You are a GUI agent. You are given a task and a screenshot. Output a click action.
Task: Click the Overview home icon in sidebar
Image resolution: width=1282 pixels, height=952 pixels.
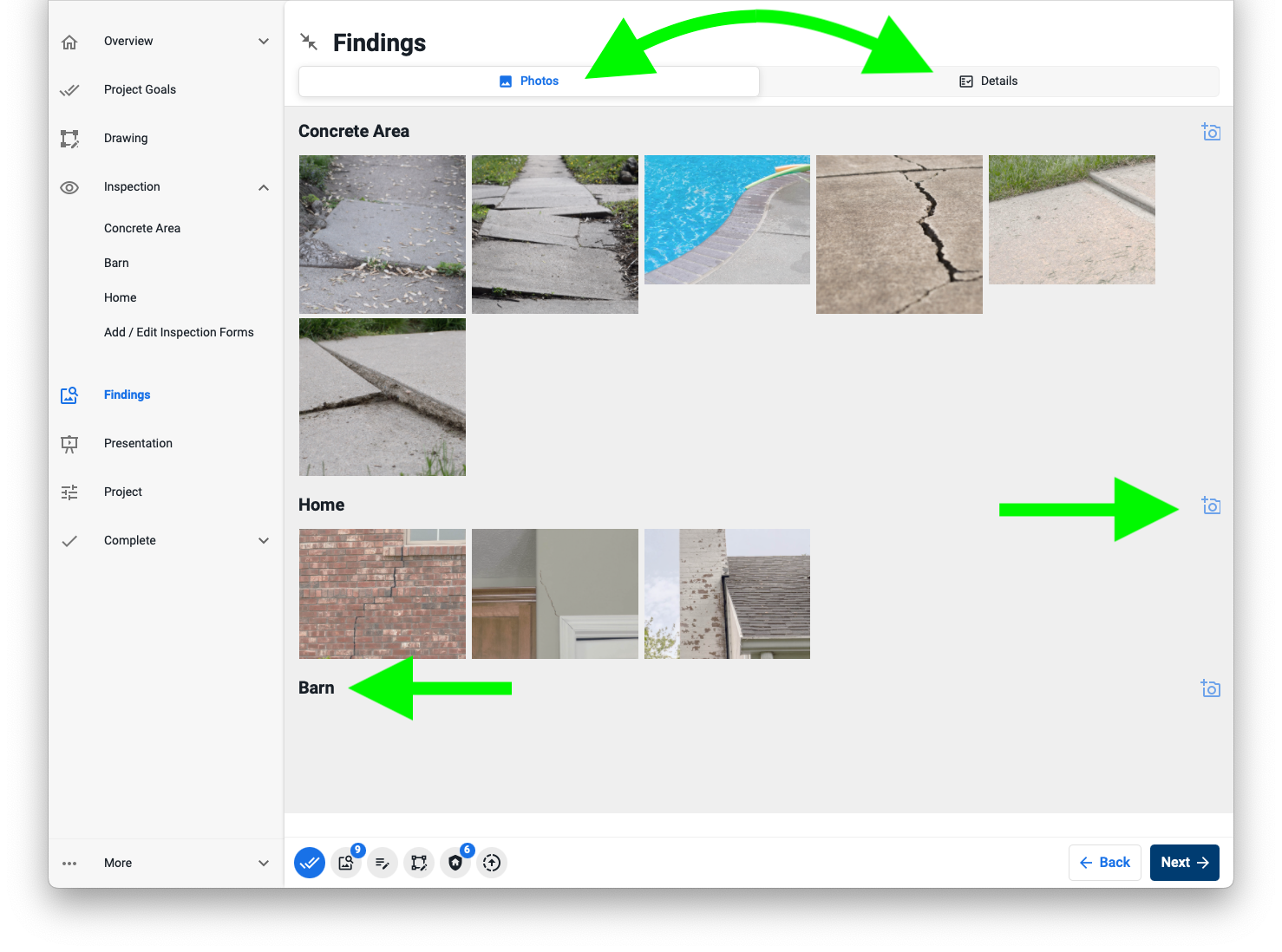point(69,42)
